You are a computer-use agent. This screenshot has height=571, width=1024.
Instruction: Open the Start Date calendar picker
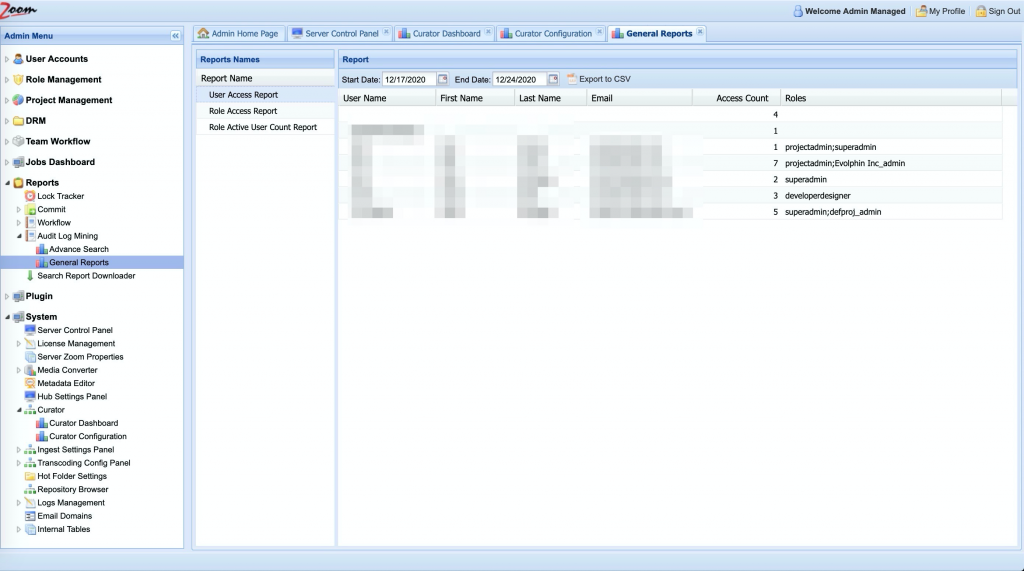pos(443,79)
